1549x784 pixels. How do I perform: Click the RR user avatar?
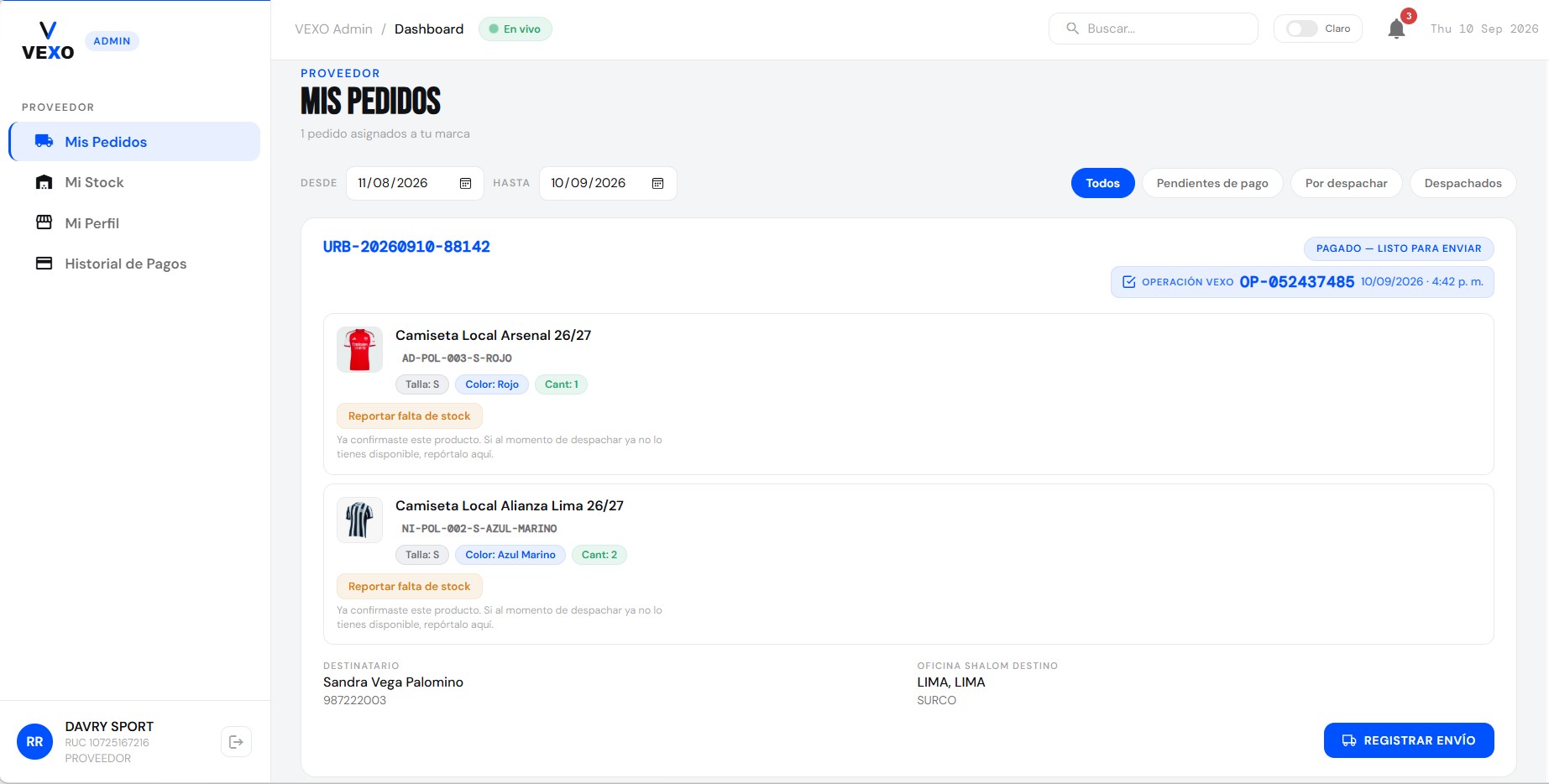(x=34, y=741)
